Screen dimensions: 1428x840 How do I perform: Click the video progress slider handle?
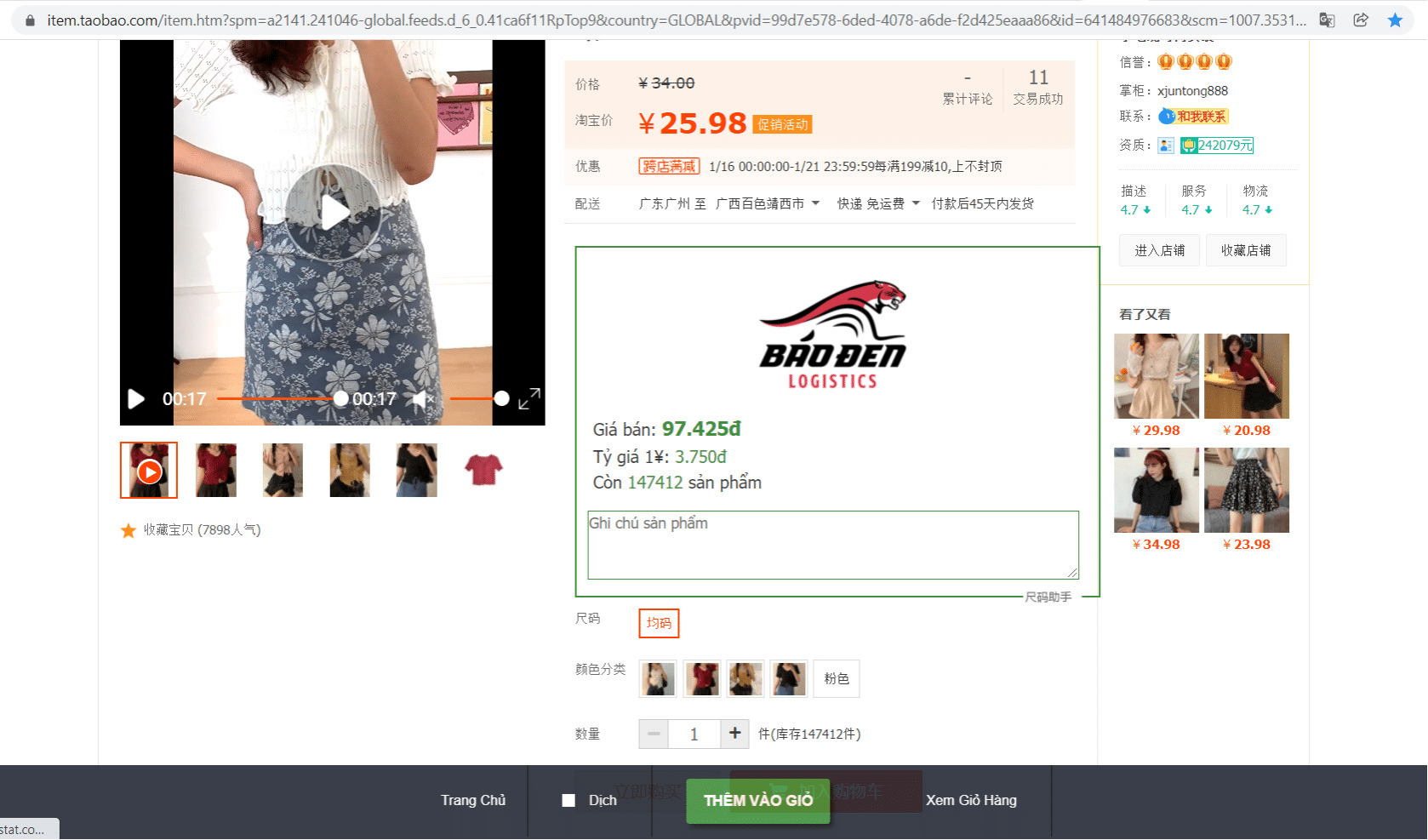[x=340, y=398]
